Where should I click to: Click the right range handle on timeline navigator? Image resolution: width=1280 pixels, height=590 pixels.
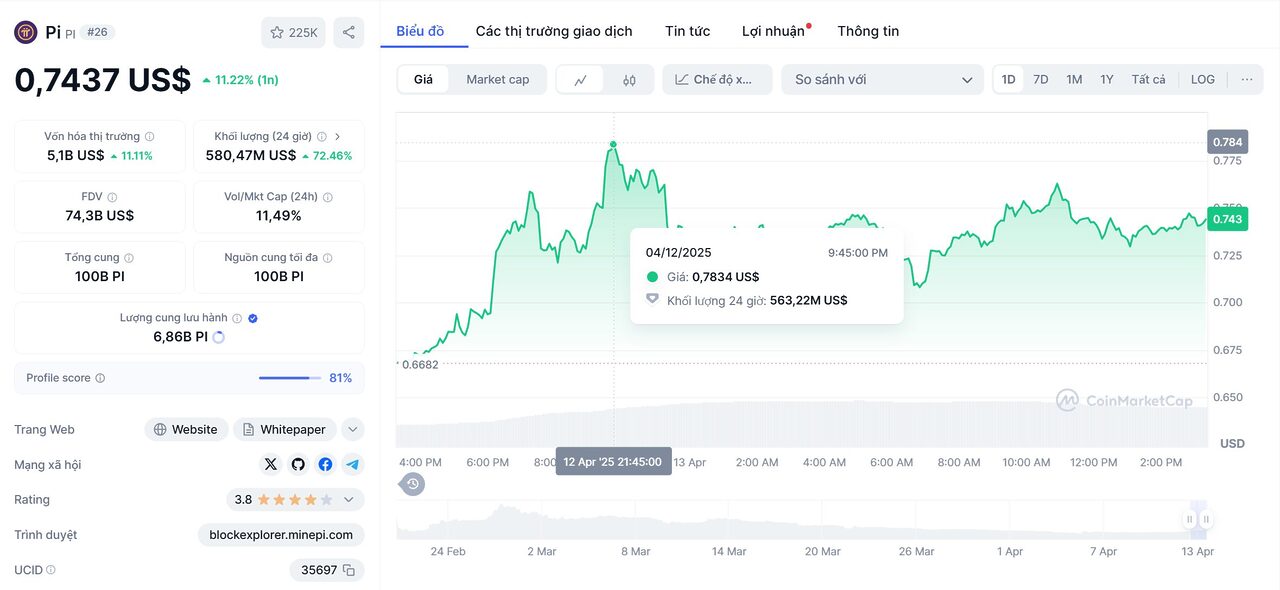pyautogui.click(x=1206, y=519)
